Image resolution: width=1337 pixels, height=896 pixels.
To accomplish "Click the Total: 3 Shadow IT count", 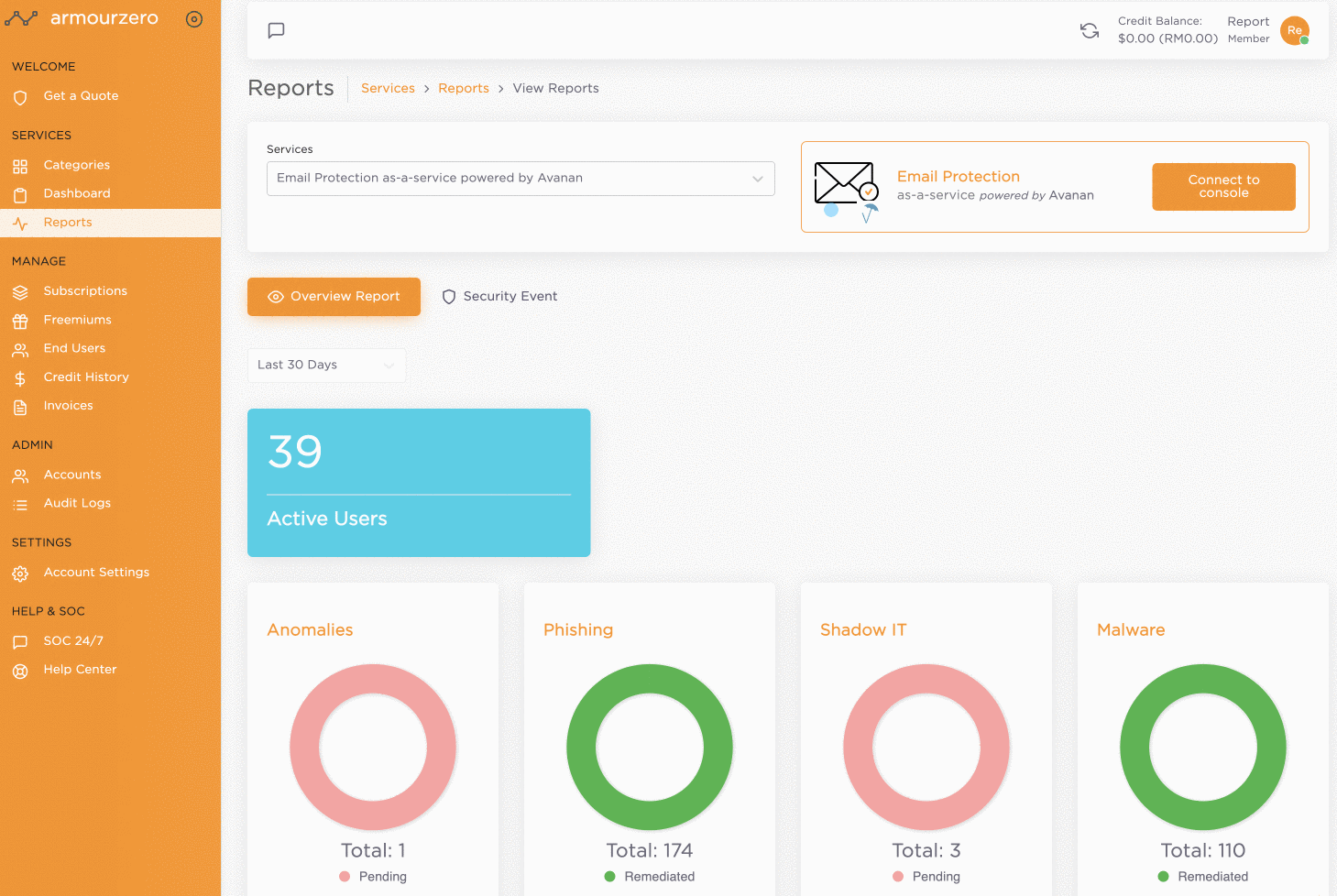I will [x=926, y=850].
